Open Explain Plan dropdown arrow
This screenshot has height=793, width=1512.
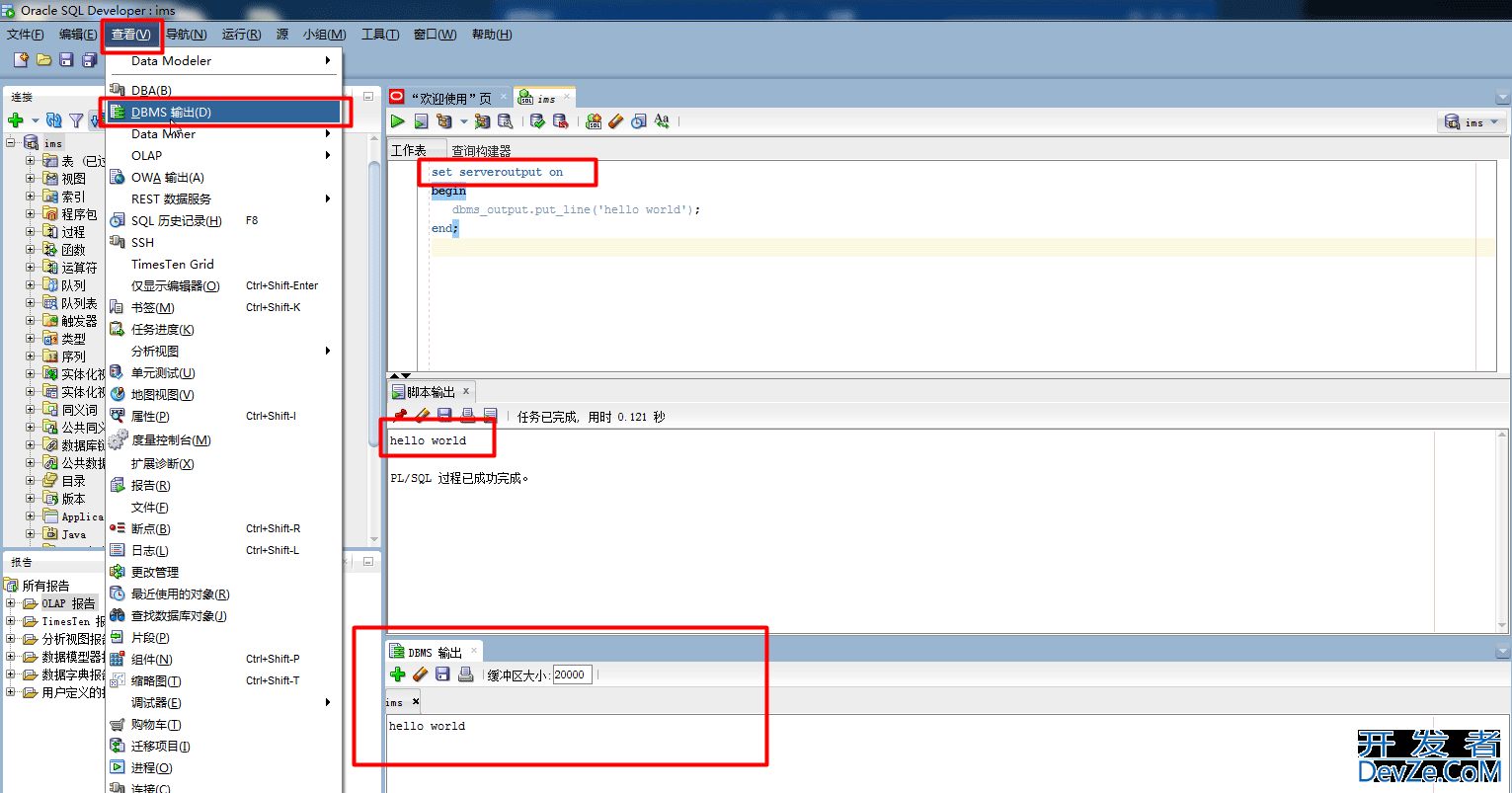(463, 121)
